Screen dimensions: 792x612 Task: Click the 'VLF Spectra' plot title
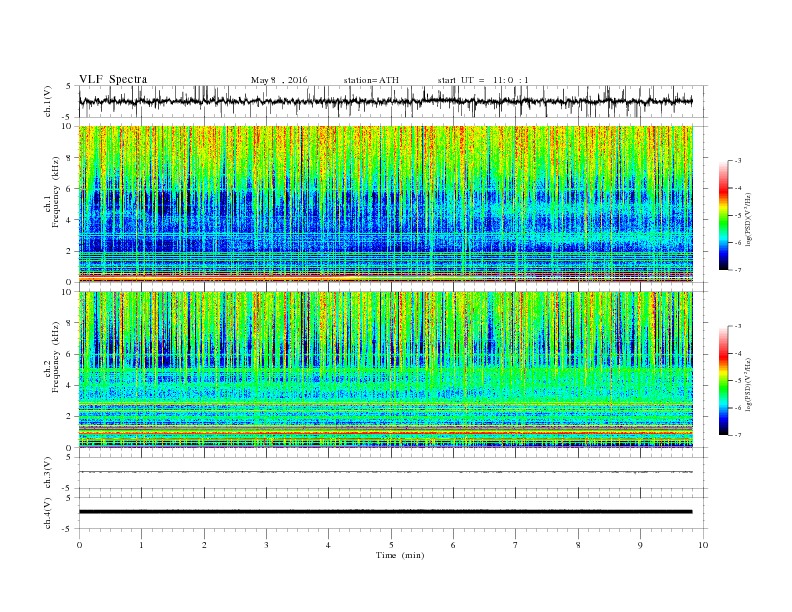pyautogui.click(x=113, y=79)
